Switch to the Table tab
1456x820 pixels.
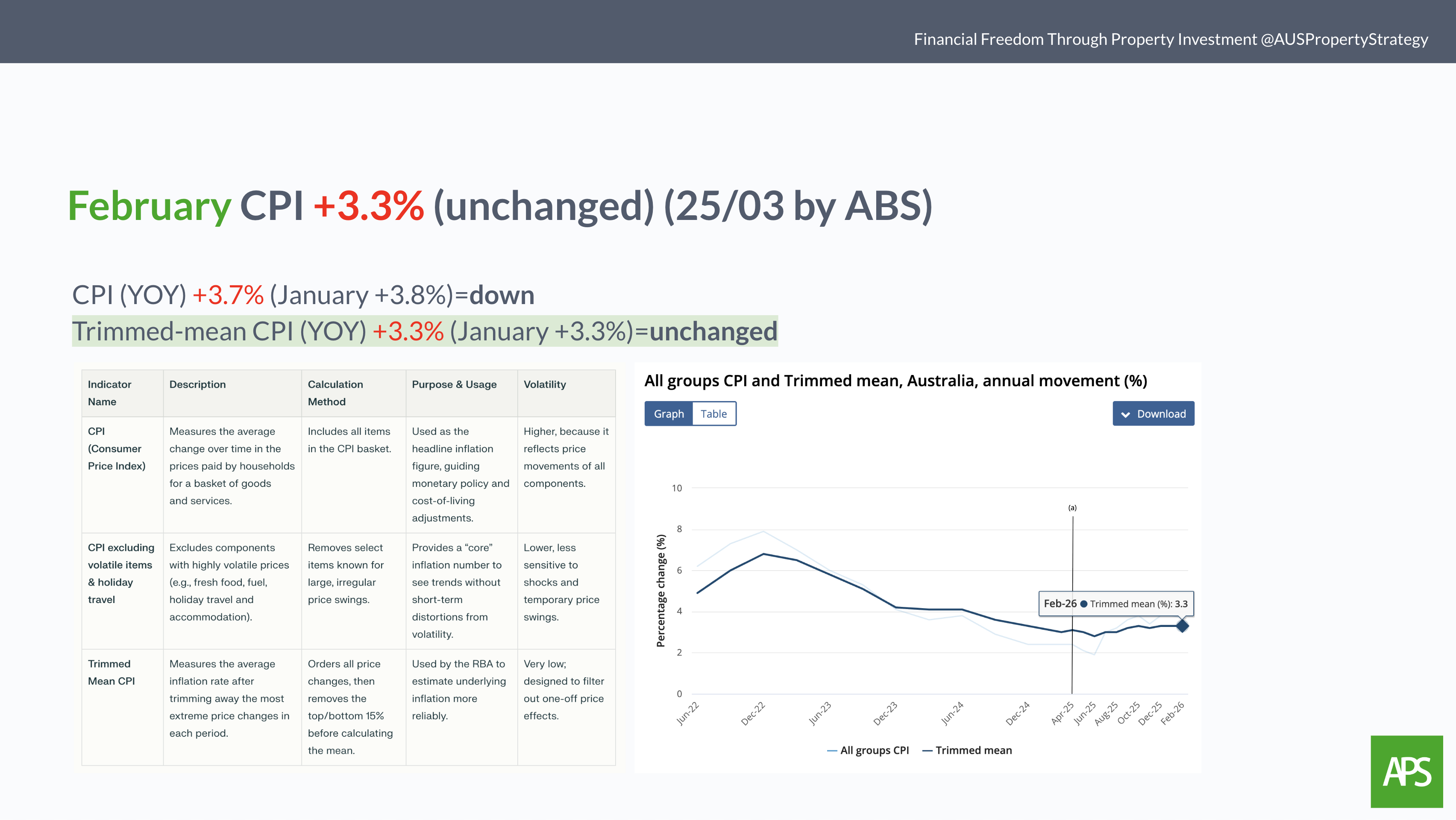point(713,414)
